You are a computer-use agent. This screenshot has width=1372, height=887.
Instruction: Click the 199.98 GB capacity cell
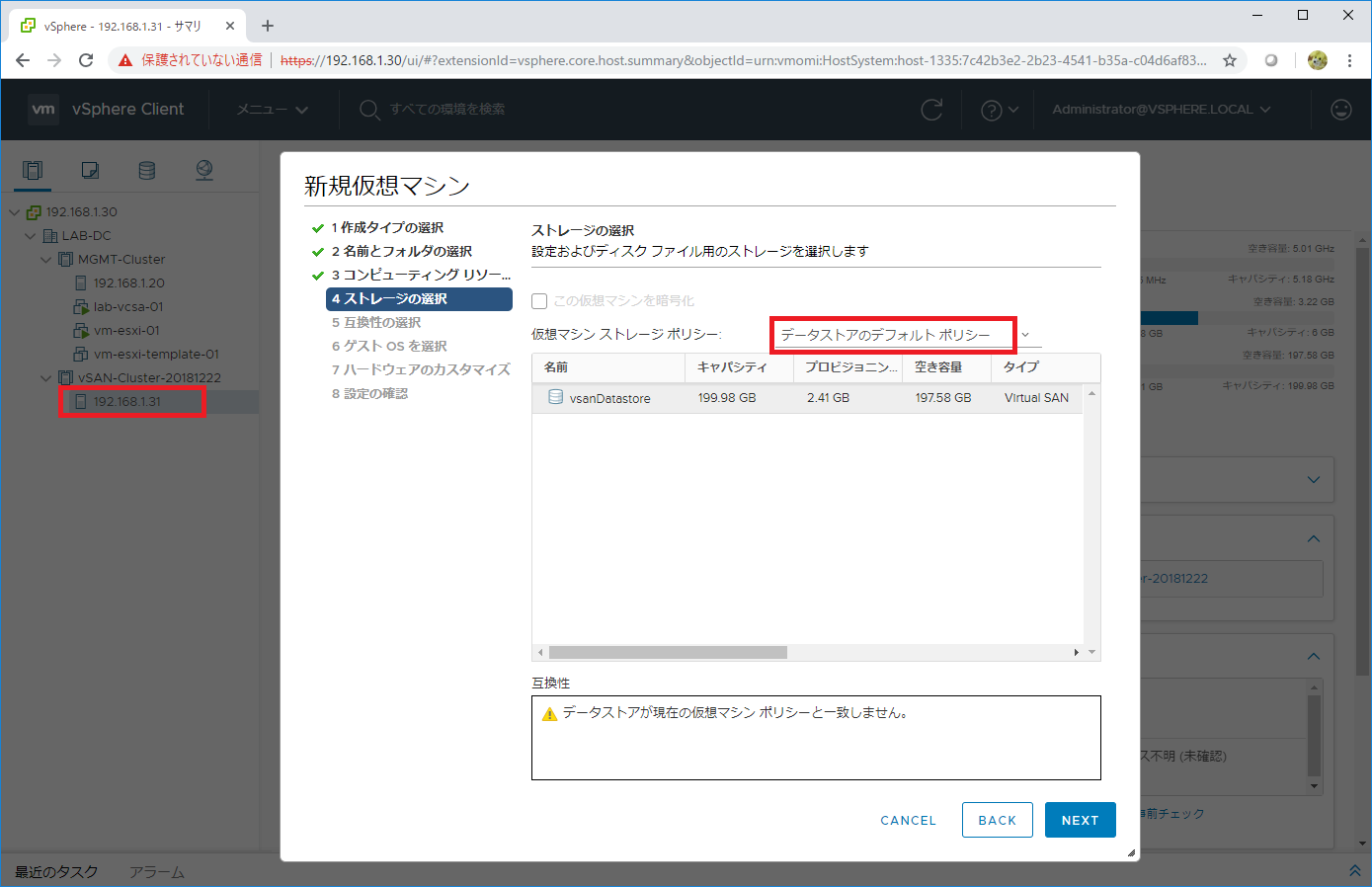727,398
